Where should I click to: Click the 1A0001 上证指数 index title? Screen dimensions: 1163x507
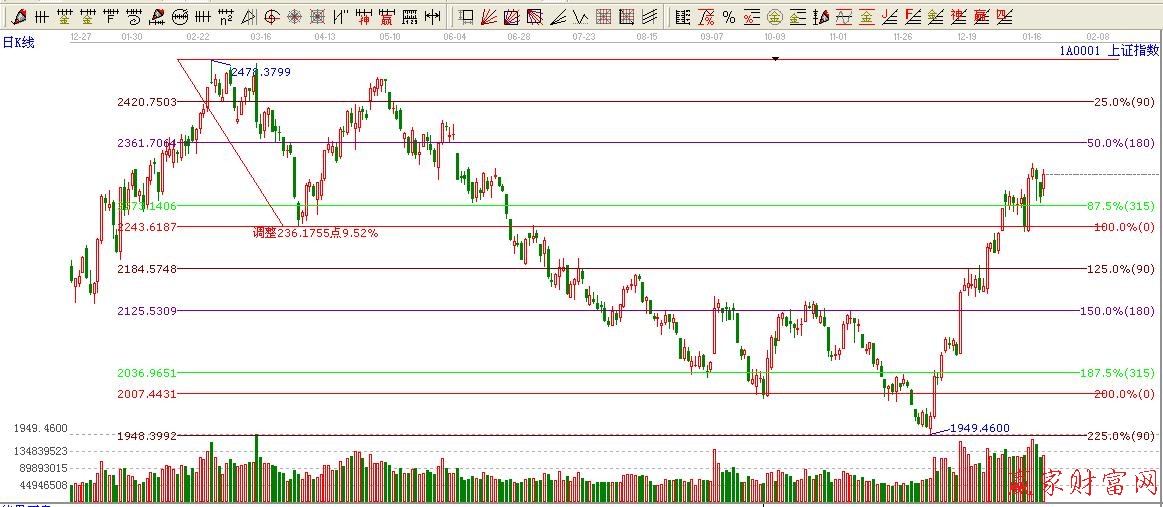tap(1107, 50)
